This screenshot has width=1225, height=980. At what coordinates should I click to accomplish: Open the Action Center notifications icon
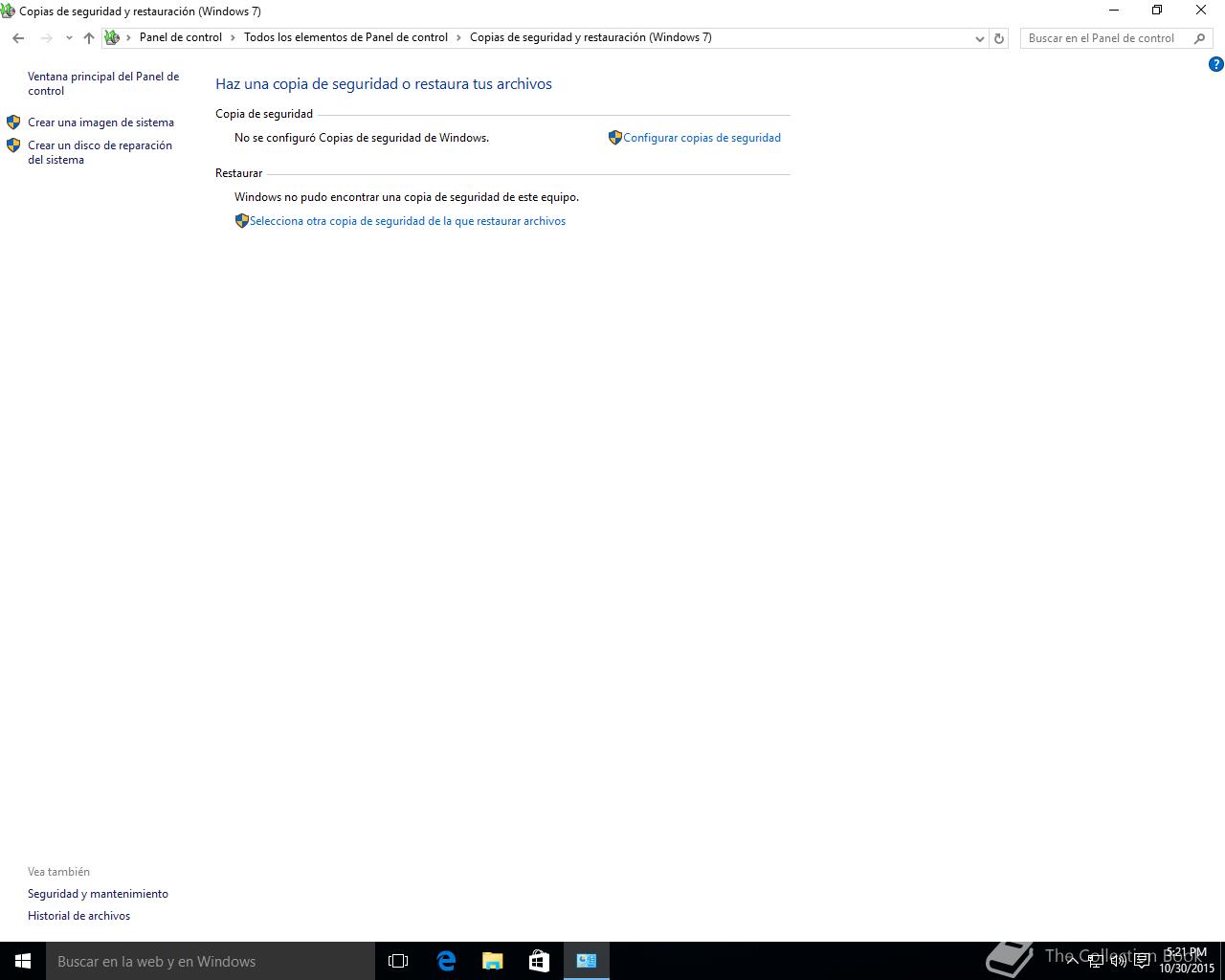(1142, 961)
